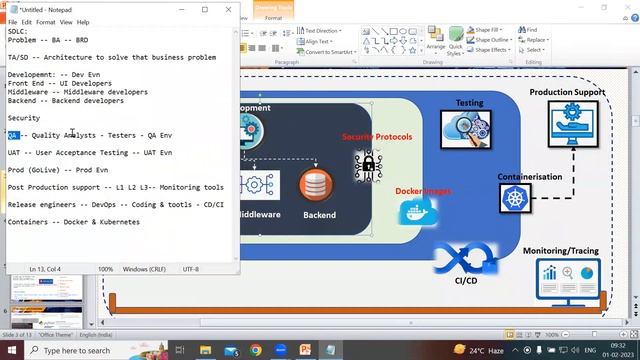Open the Replace dropdown
Screen dimensions: 640x360
click(x=533, y=40)
